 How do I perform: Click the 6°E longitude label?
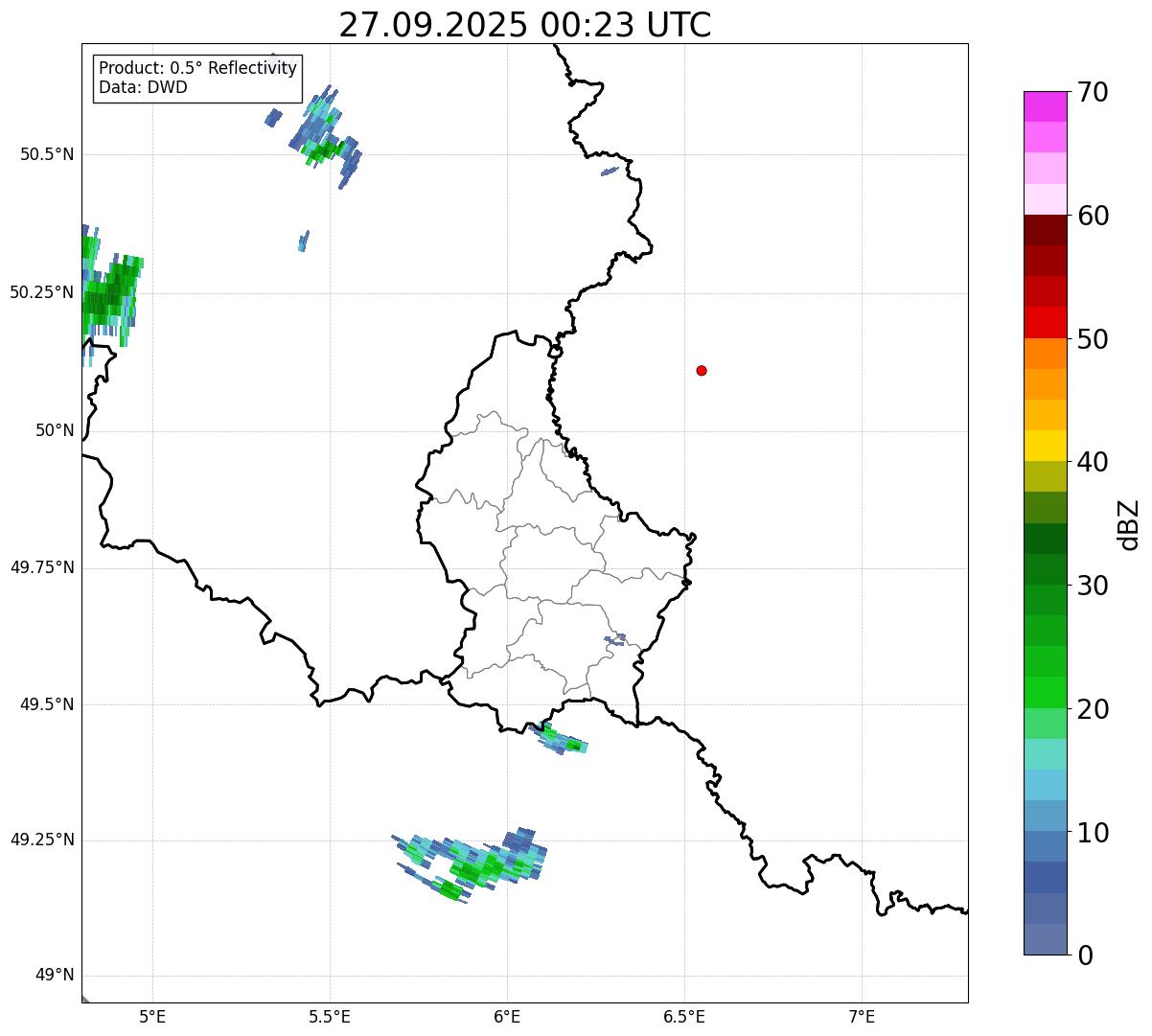[507, 1017]
